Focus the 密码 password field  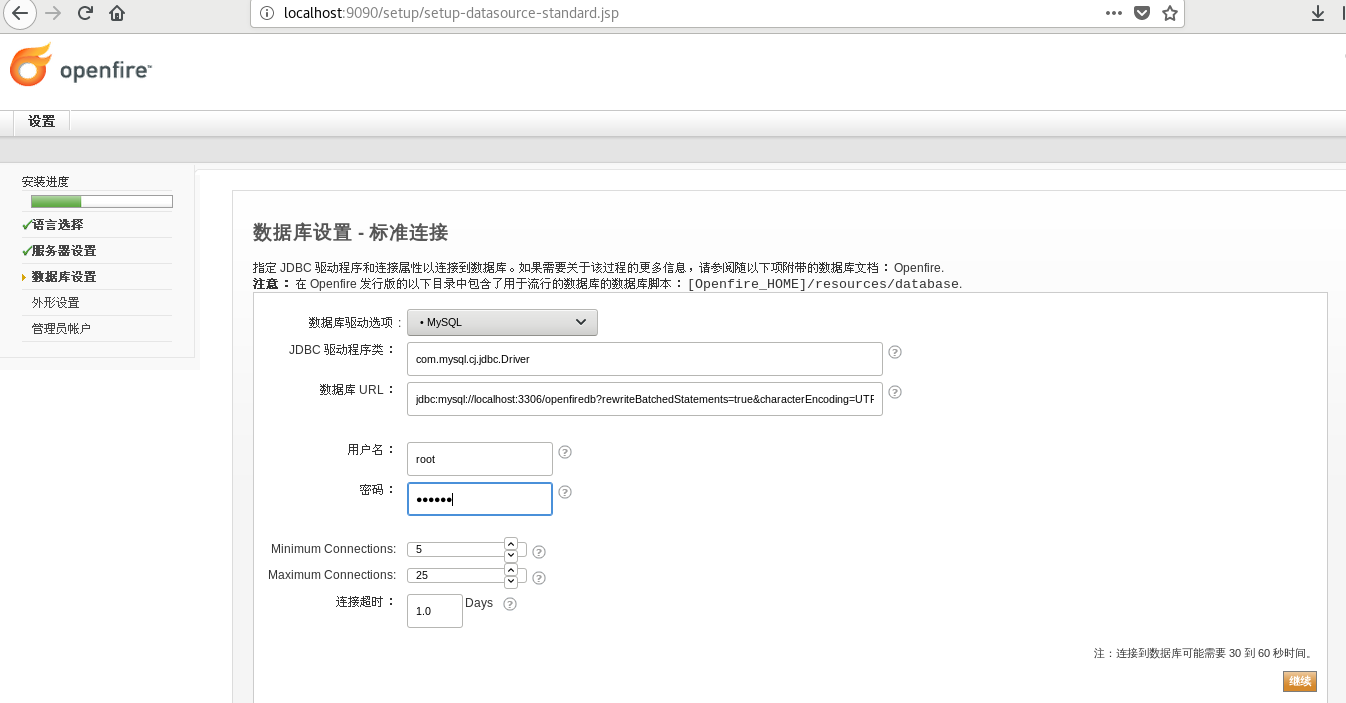480,499
